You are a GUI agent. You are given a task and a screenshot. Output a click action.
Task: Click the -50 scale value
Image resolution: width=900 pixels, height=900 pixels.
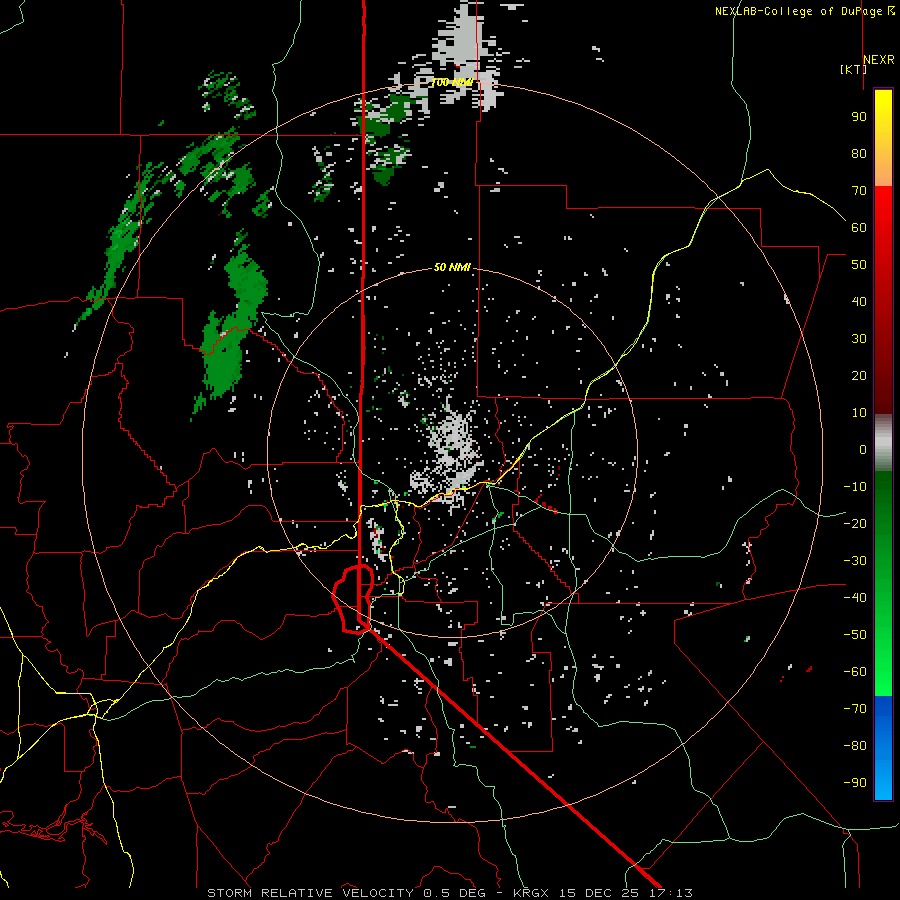(855, 635)
